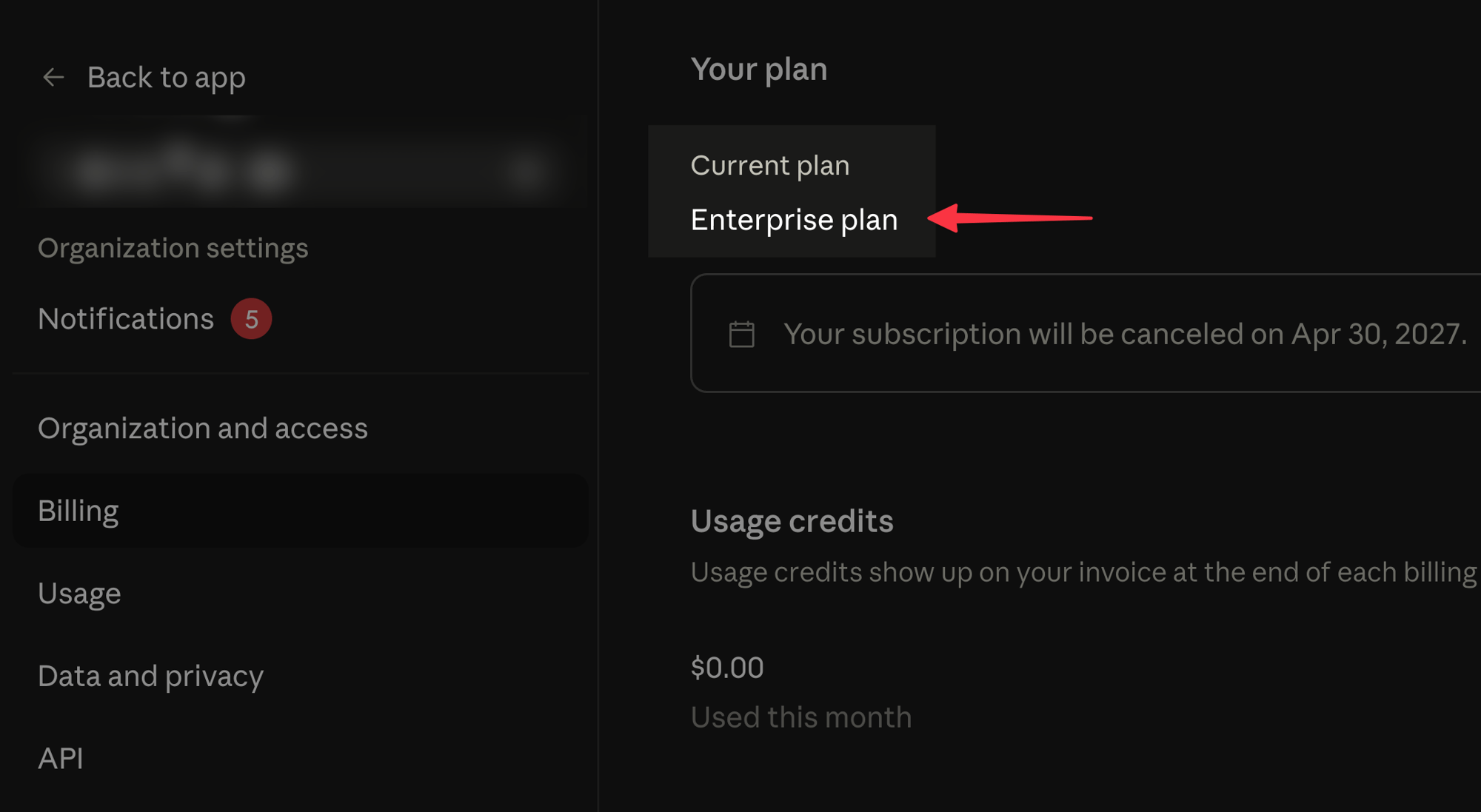This screenshot has height=812, width=1481.
Task: Go to Data and privacy settings
Action: pyautogui.click(x=150, y=677)
